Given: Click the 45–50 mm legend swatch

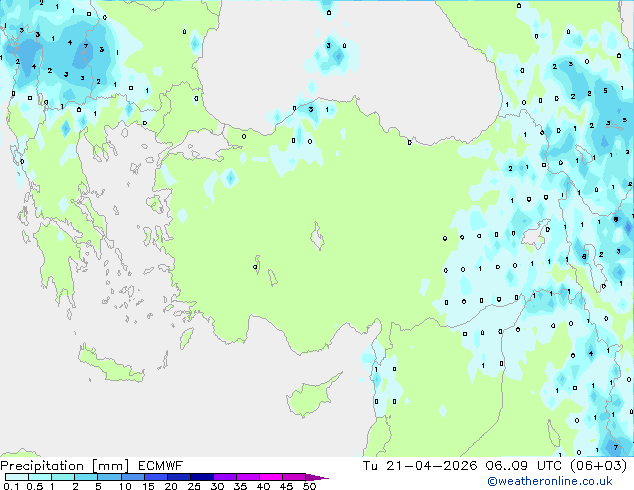Looking at the screenshot, I should point(294,477).
